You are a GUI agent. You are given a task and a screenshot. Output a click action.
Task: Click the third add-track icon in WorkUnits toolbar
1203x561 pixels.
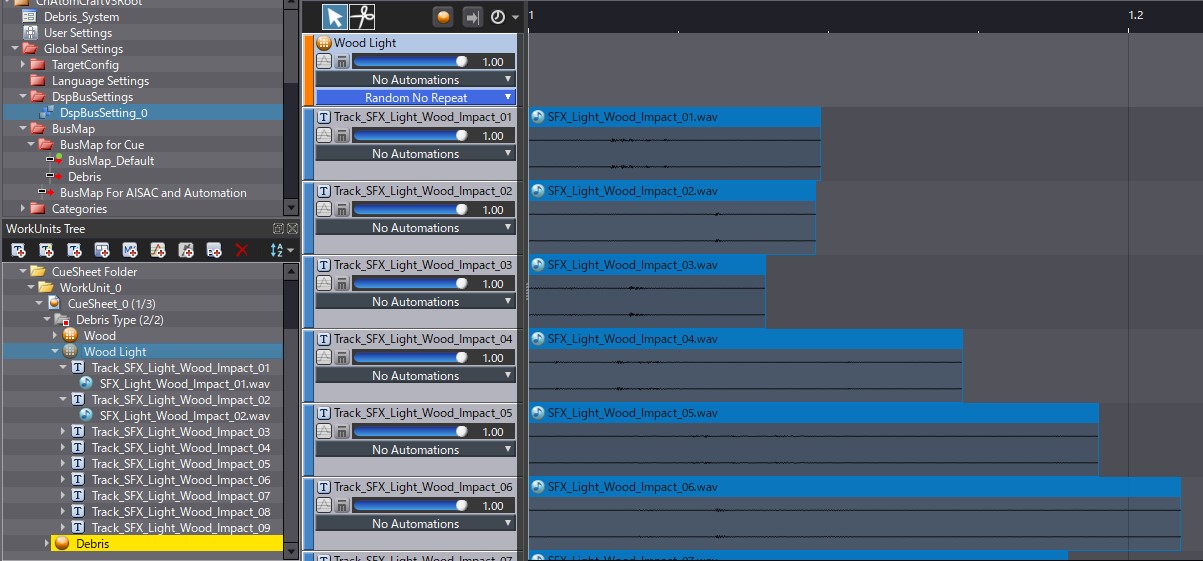74,250
